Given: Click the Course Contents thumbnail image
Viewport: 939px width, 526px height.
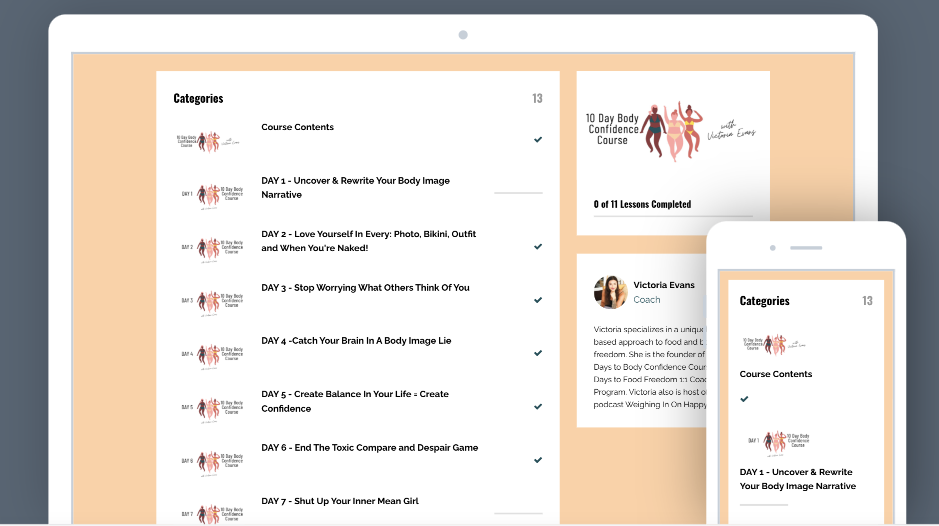Looking at the screenshot, I should (208, 141).
